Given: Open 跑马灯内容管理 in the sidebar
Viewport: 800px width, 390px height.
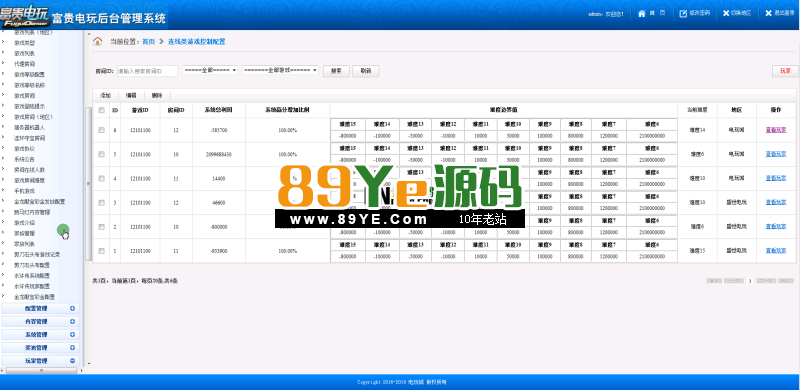Looking at the screenshot, I should [x=32, y=212].
